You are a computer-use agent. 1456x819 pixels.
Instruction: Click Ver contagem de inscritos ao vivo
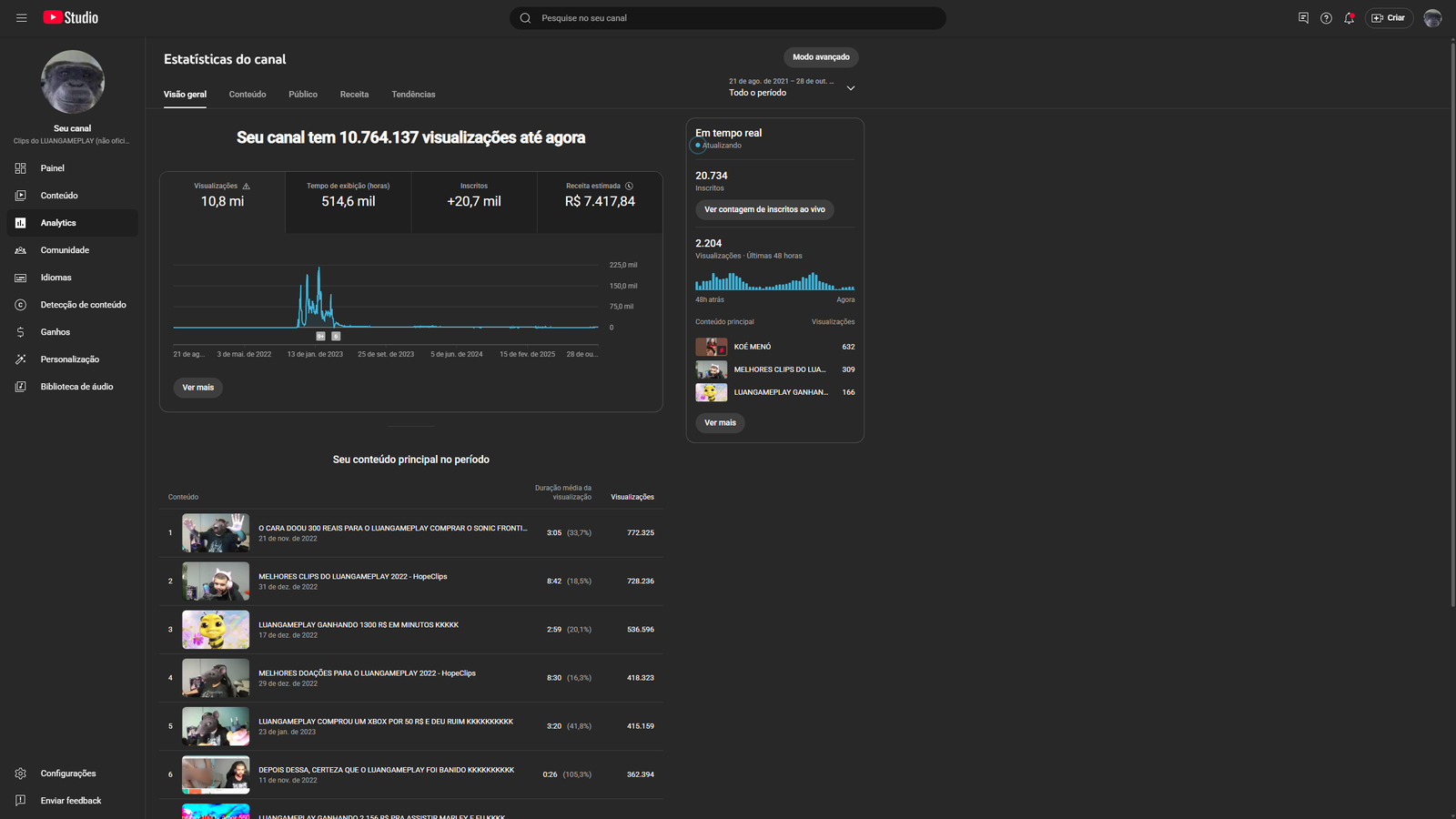click(764, 210)
